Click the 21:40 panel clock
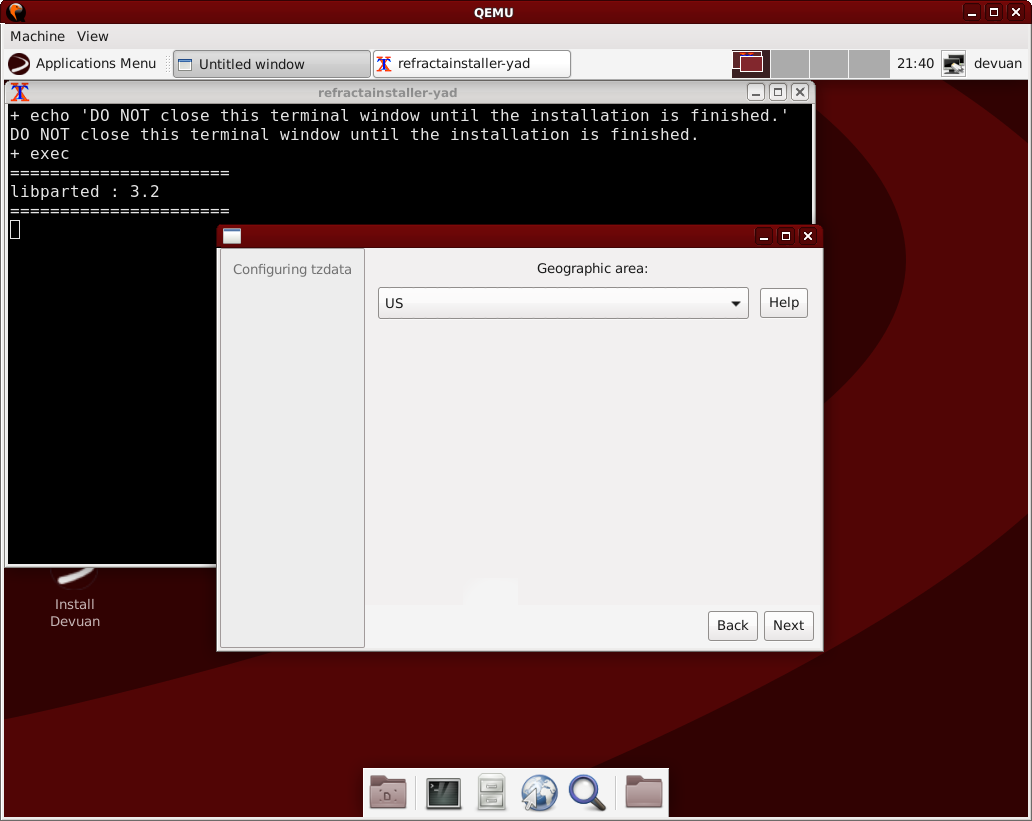 pyautogui.click(x=915, y=64)
